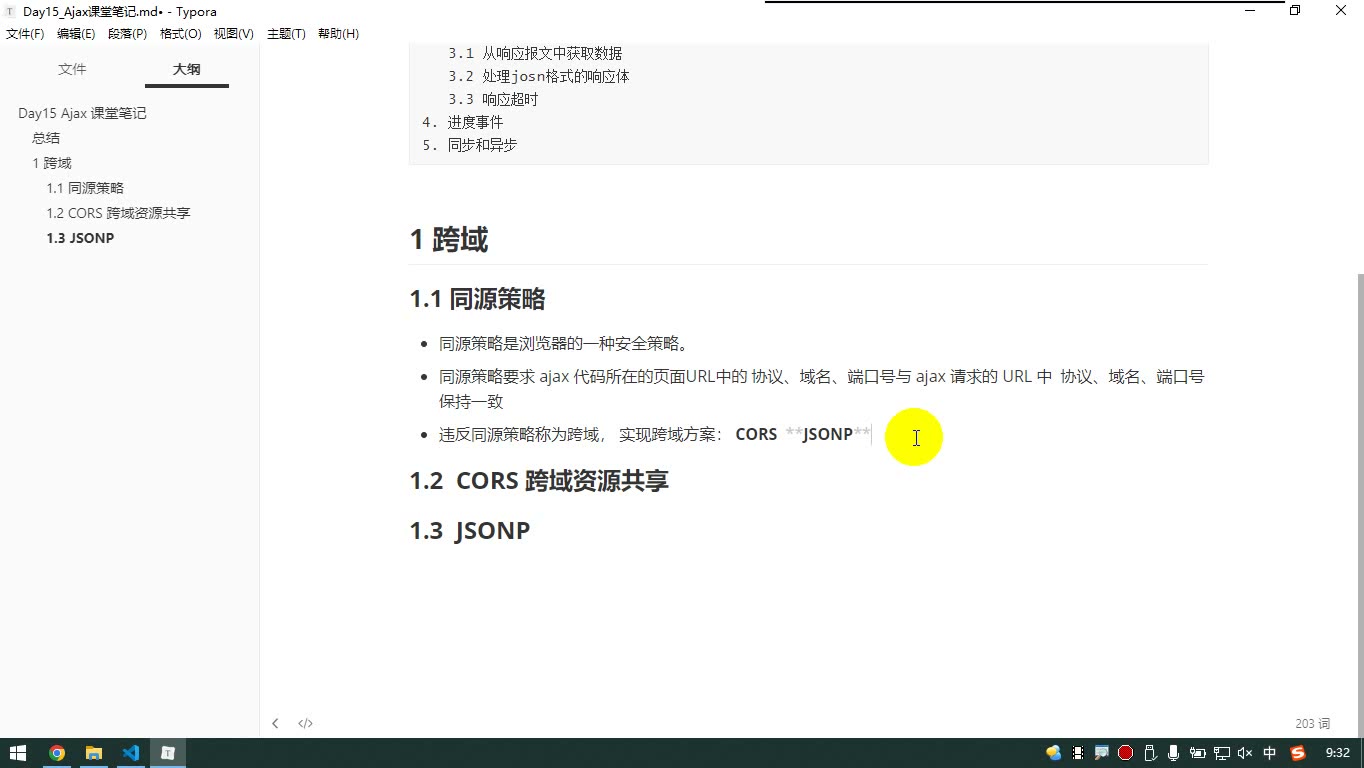Open the 视图(V) menu
This screenshot has width=1364, height=768.
pos(233,34)
